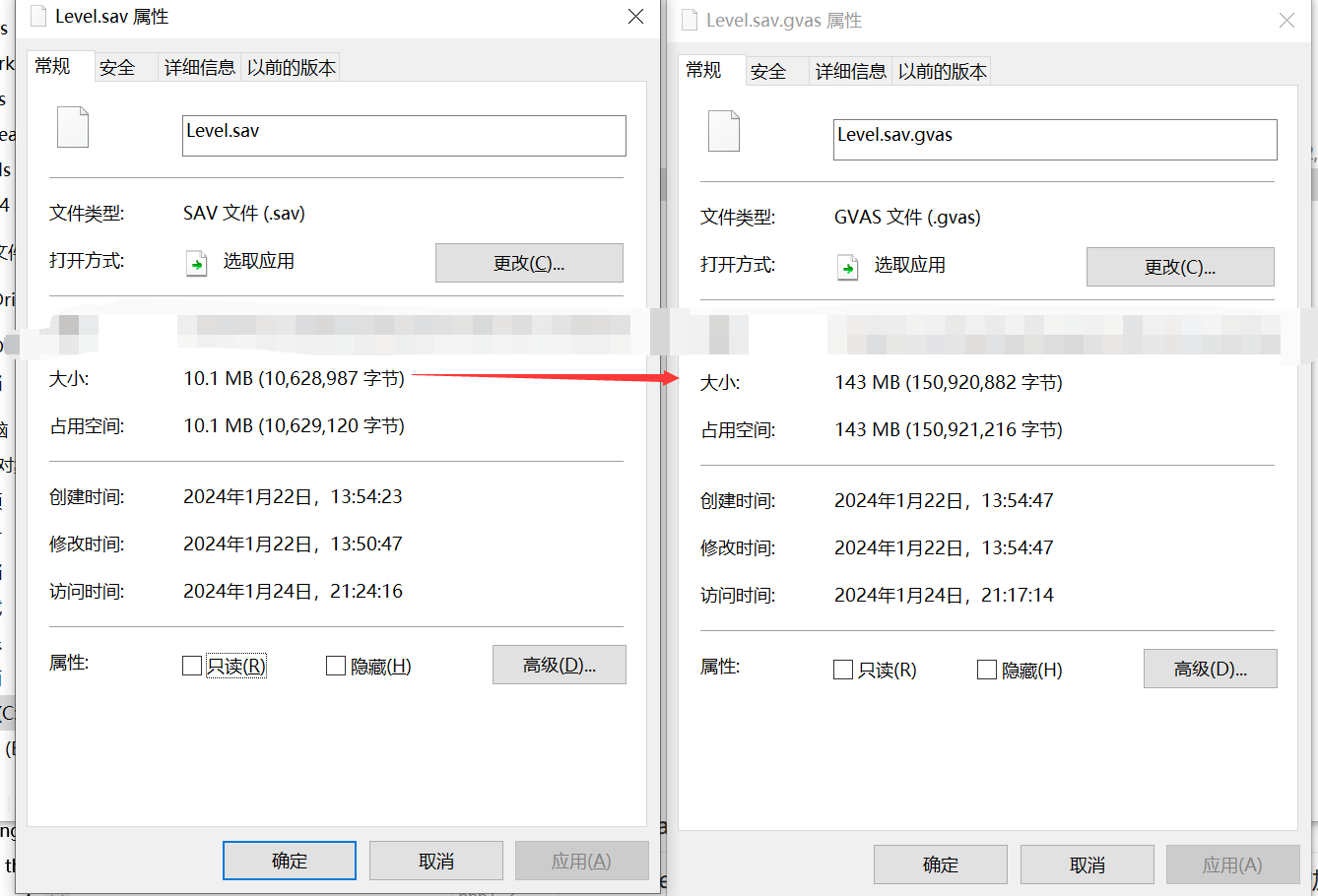The height and width of the screenshot is (896, 1318).
Task: Click modified time value in Level.sav.gvas dialog
Action: click(x=944, y=547)
